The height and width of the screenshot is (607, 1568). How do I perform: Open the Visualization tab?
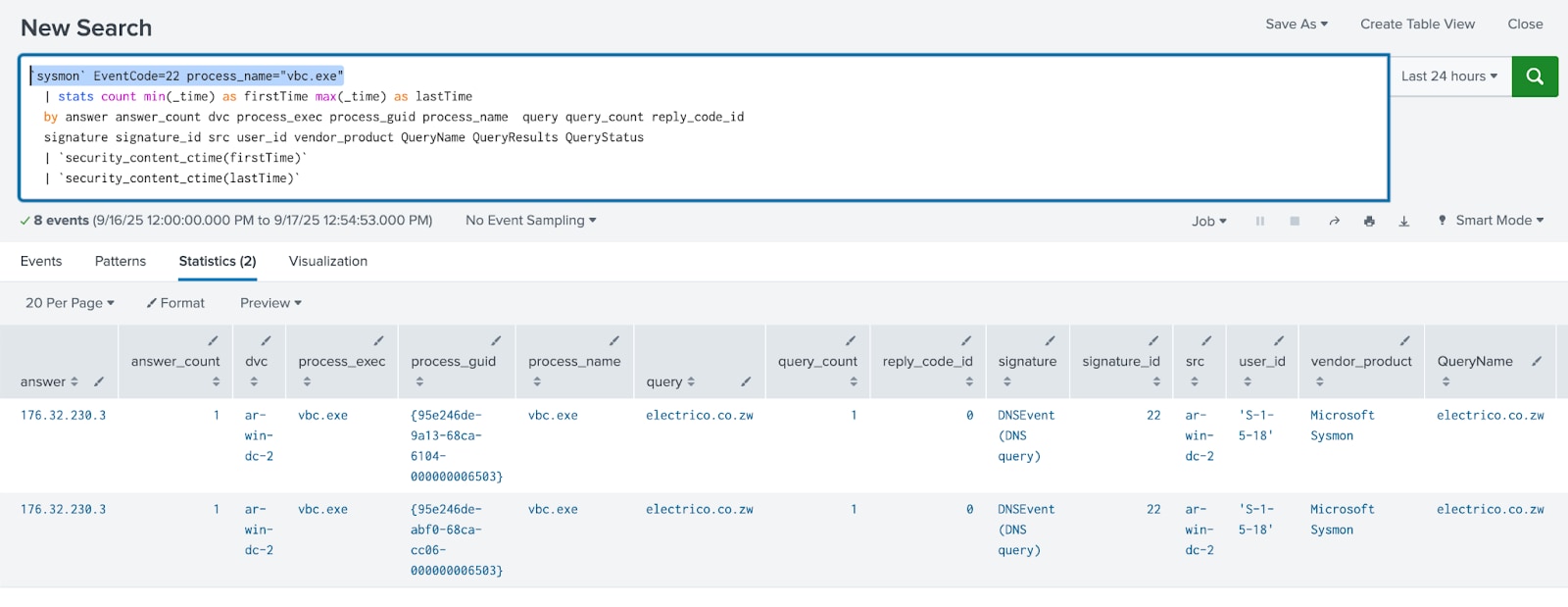click(x=327, y=261)
